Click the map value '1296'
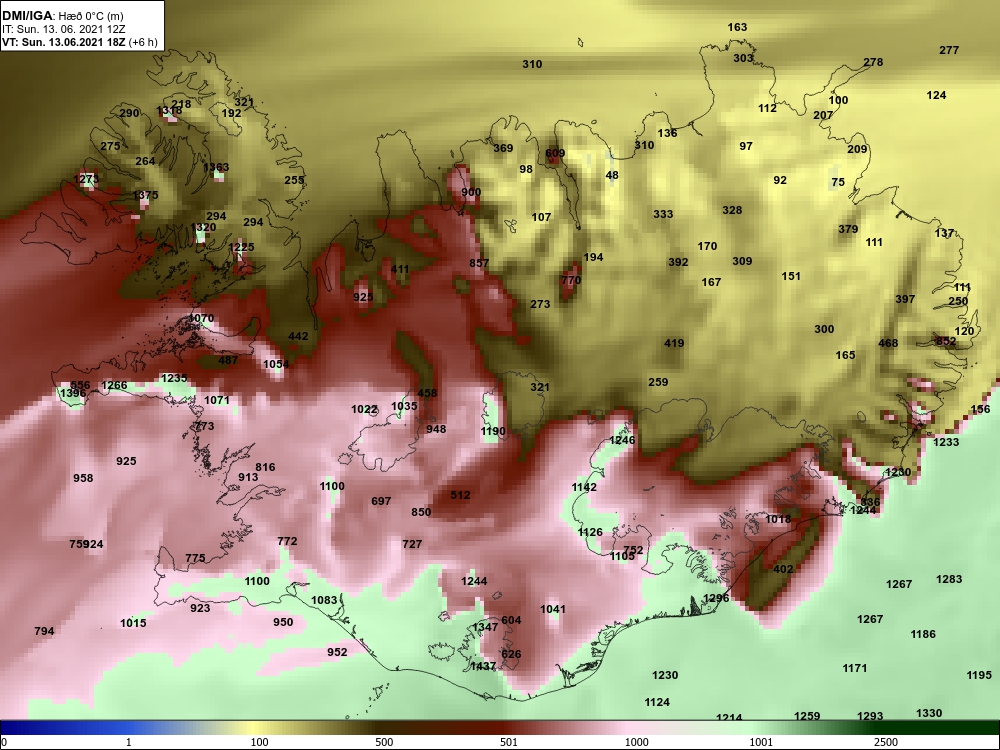 point(716,598)
